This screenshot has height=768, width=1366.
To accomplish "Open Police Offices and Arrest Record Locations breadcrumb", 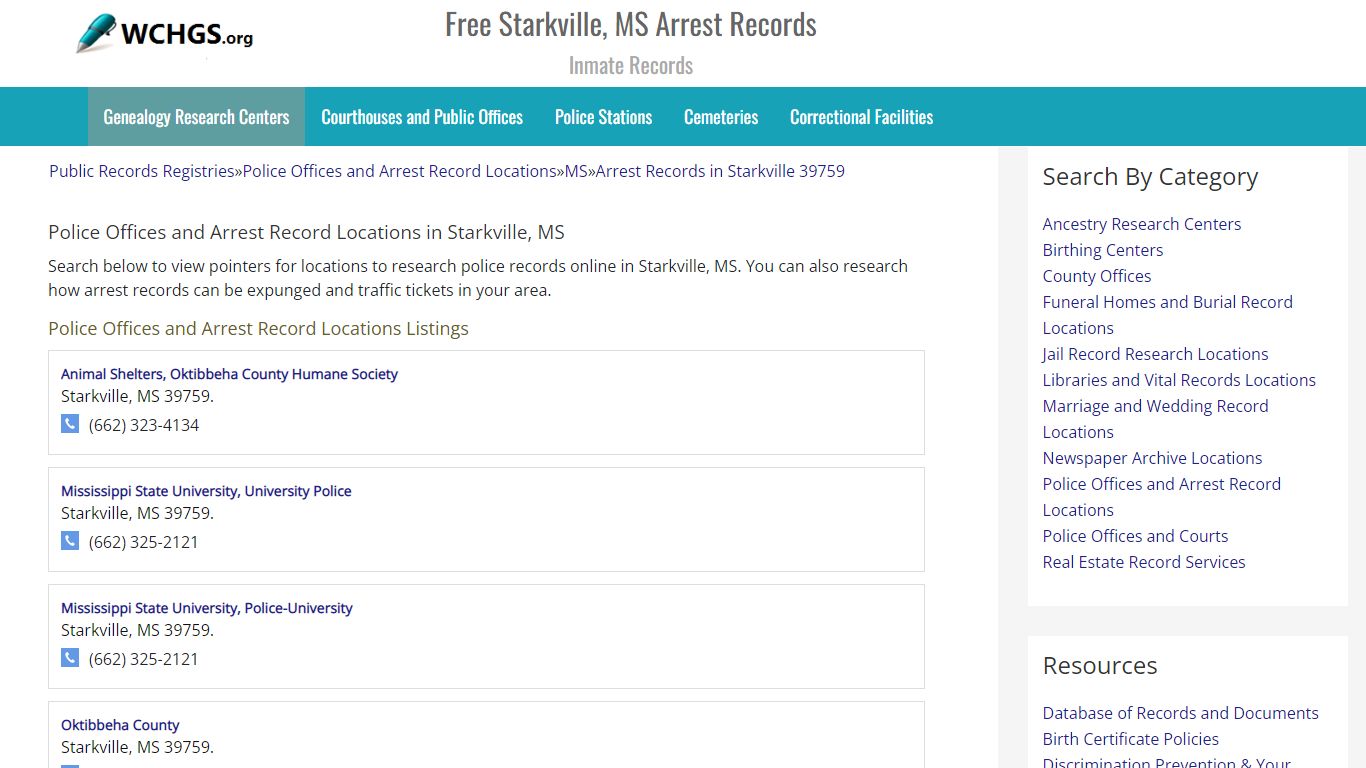I will [400, 171].
